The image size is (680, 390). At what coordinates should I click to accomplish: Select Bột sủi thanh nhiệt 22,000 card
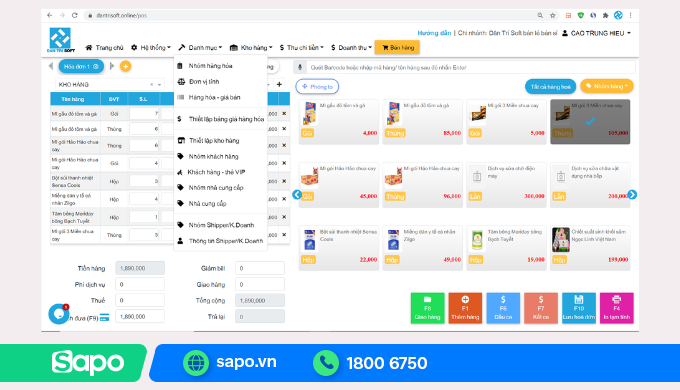point(339,248)
